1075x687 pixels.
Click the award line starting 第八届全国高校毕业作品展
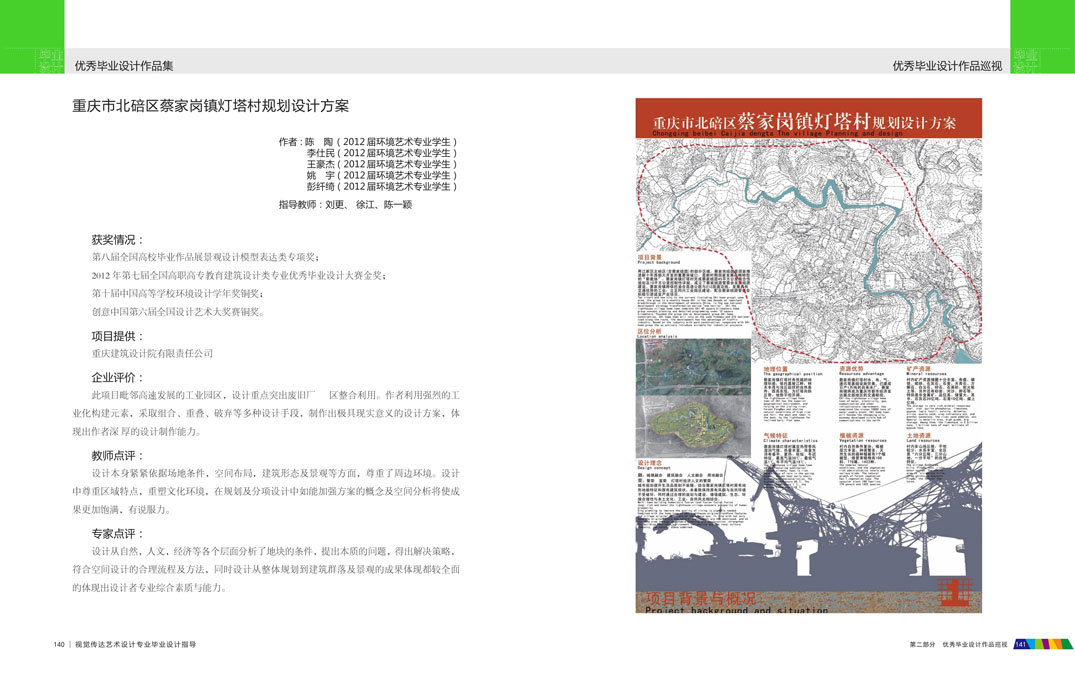206,257
